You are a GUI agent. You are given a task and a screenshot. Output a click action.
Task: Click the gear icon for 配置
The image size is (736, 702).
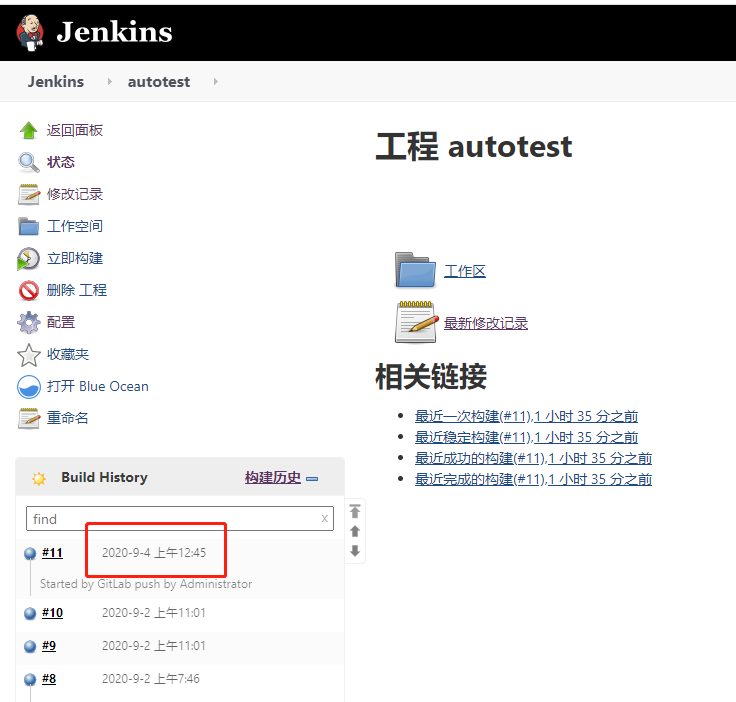click(x=29, y=322)
